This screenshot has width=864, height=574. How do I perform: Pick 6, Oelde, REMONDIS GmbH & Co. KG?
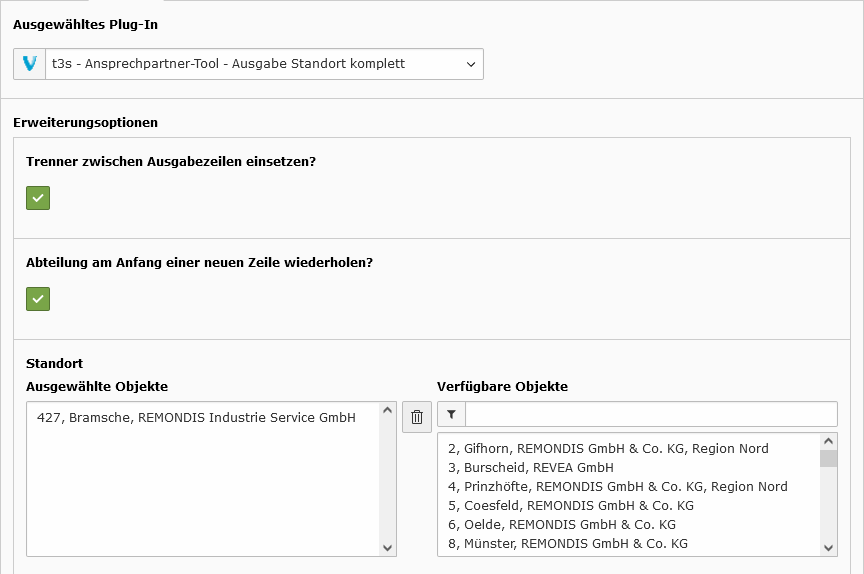(561, 524)
